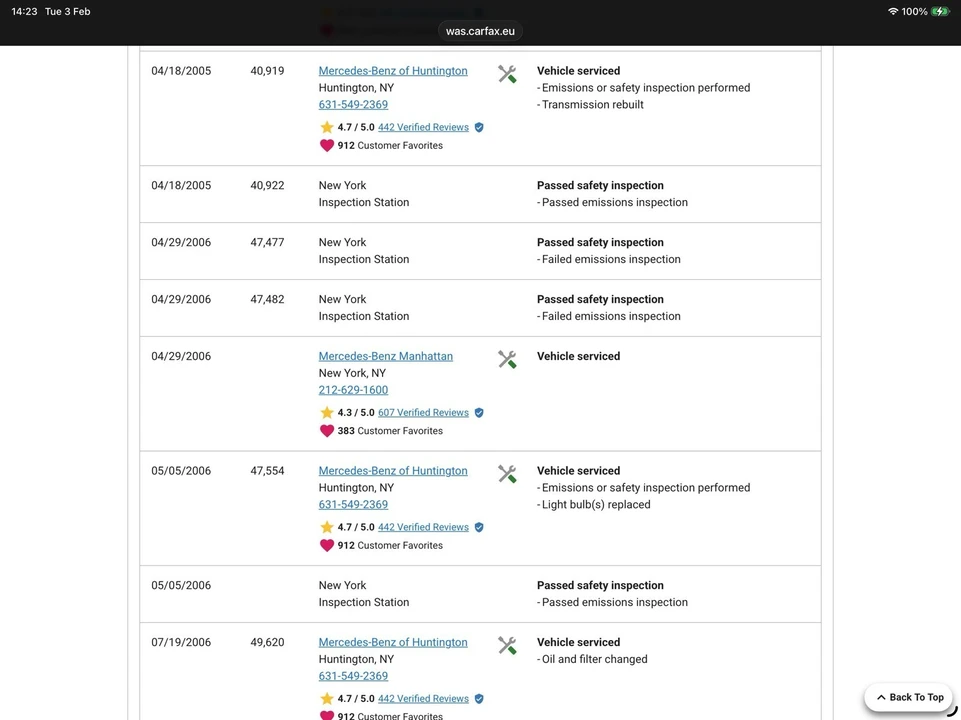Open the Mercedes-Benz Manhattan dealer link
This screenshot has height=720, width=961.
[x=386, y=357]
